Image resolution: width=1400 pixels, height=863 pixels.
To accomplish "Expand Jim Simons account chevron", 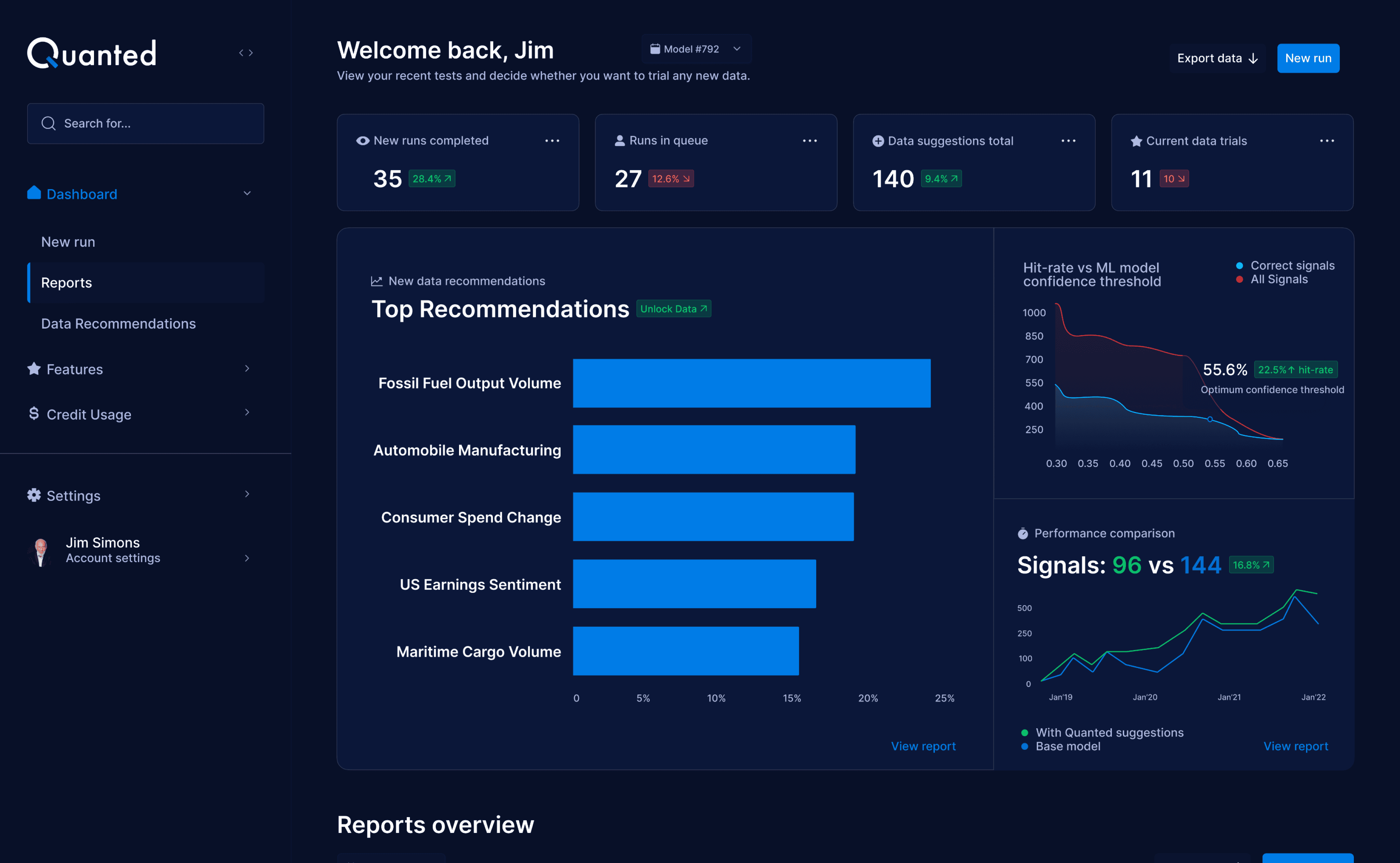I will (247, 558).
